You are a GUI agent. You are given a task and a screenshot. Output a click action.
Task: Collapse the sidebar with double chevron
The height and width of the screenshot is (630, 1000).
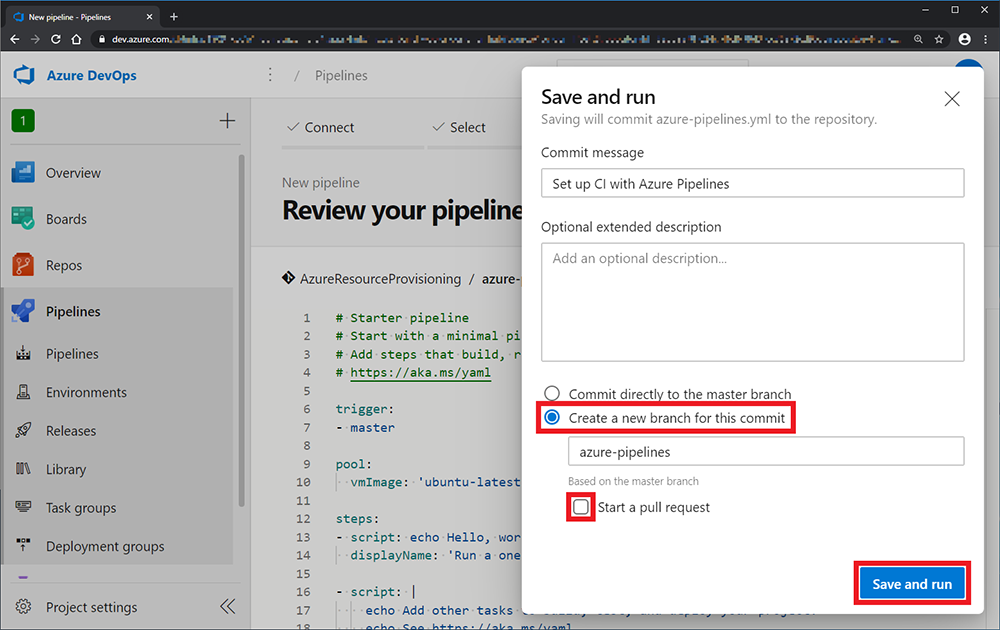coord(228,606)
